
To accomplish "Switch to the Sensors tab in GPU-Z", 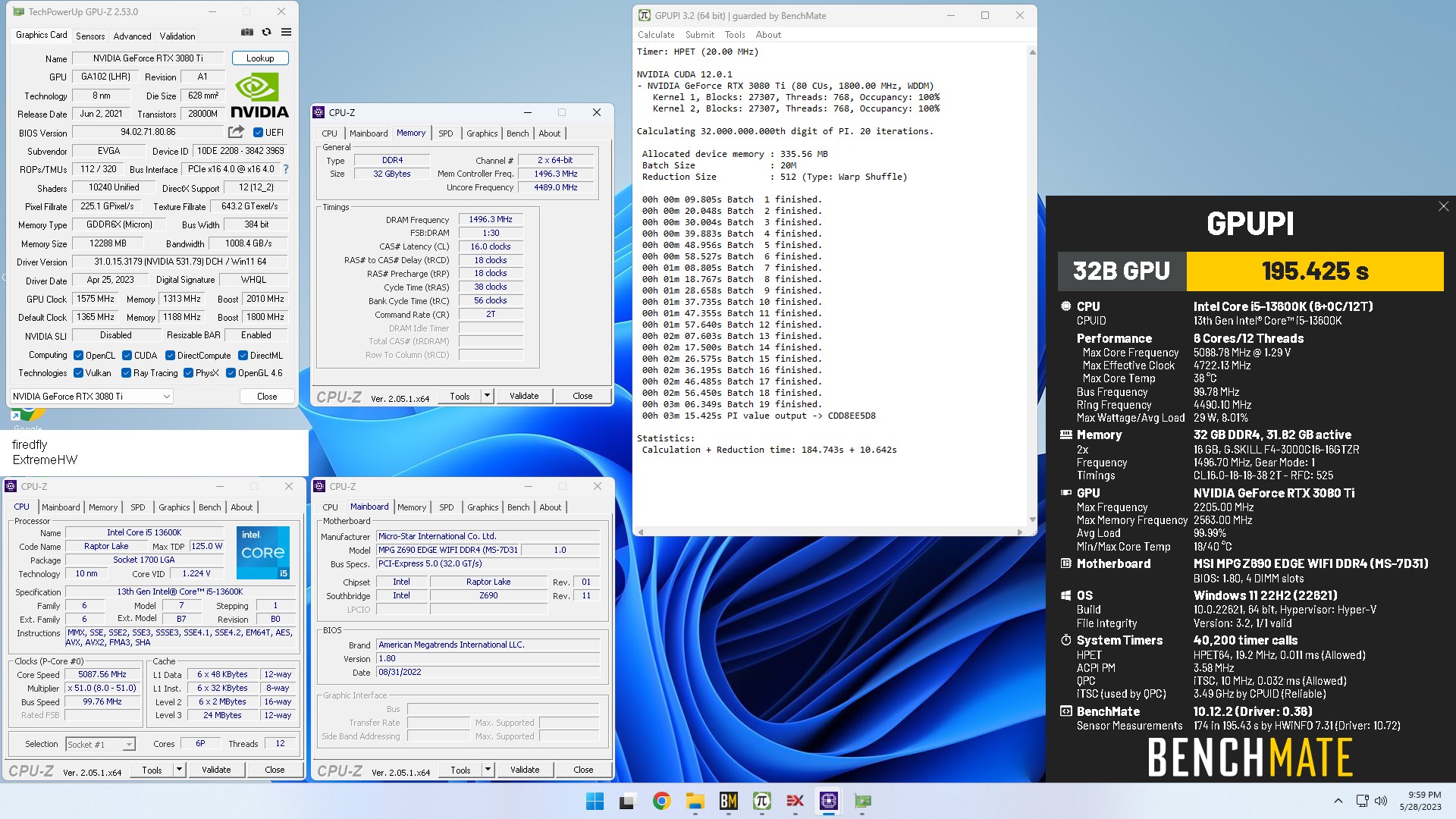I will (90, 36).
